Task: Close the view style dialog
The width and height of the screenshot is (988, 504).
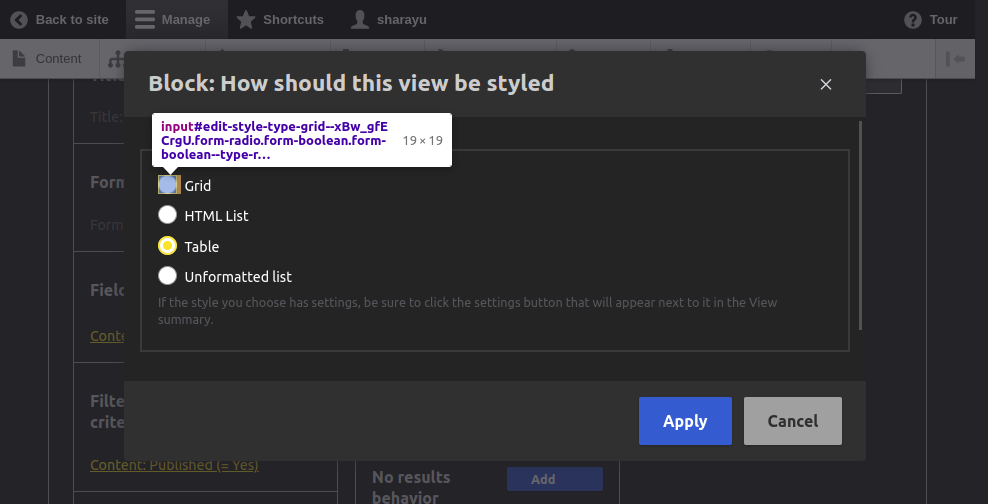Action: coord(826,84)
